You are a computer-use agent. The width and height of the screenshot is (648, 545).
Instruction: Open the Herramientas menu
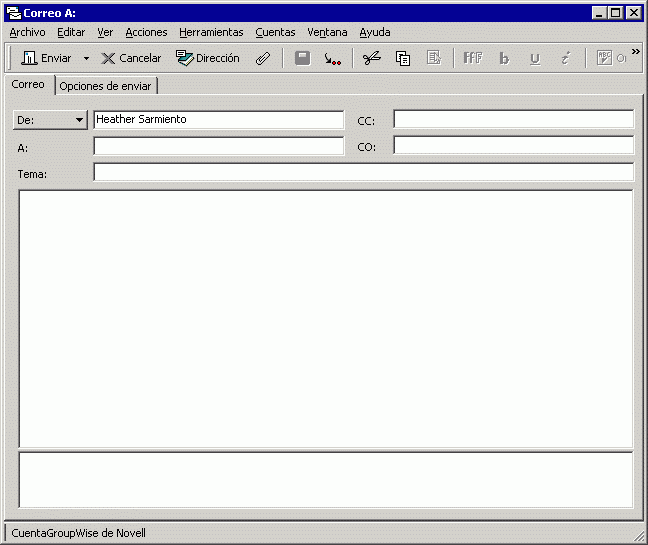click(x=211, y=32)
